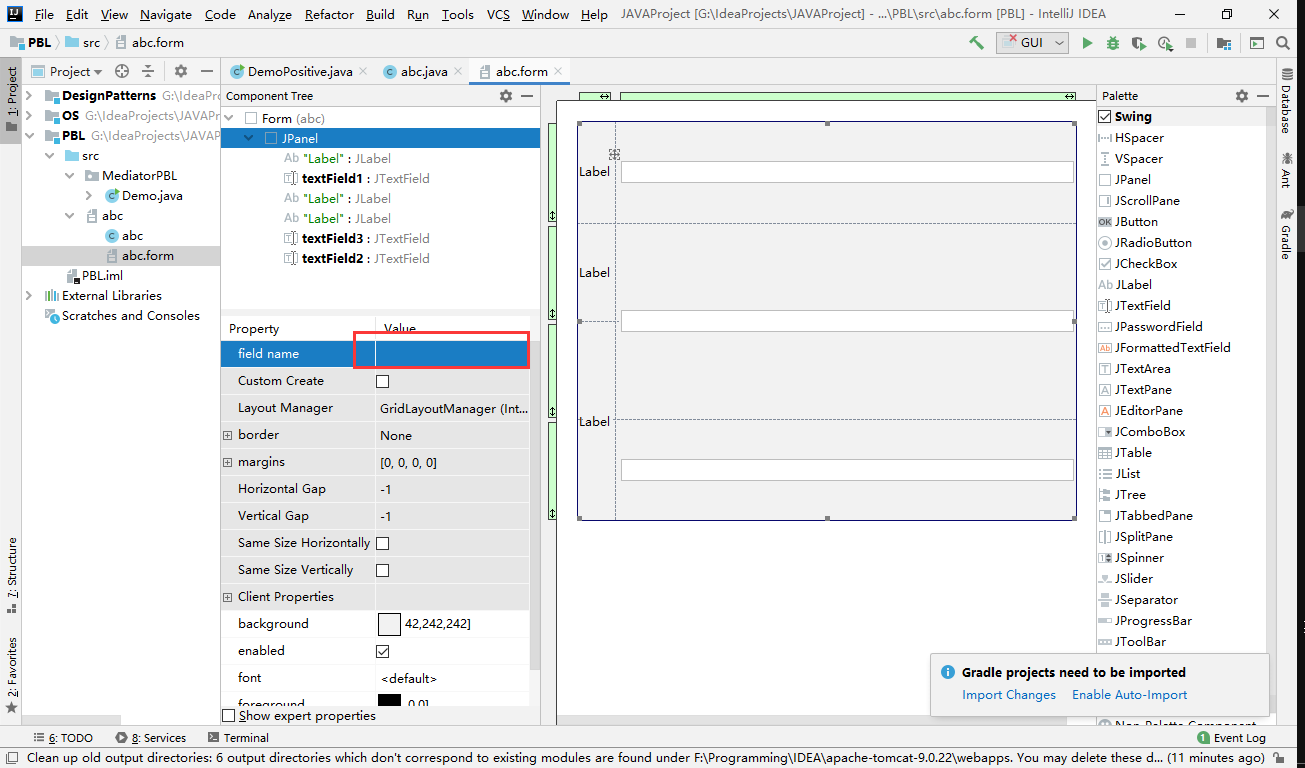The width and height of the screenshot is (1305, 768).
Task: Uncheck the enabled property checkbox
Action: pos(383,651)
